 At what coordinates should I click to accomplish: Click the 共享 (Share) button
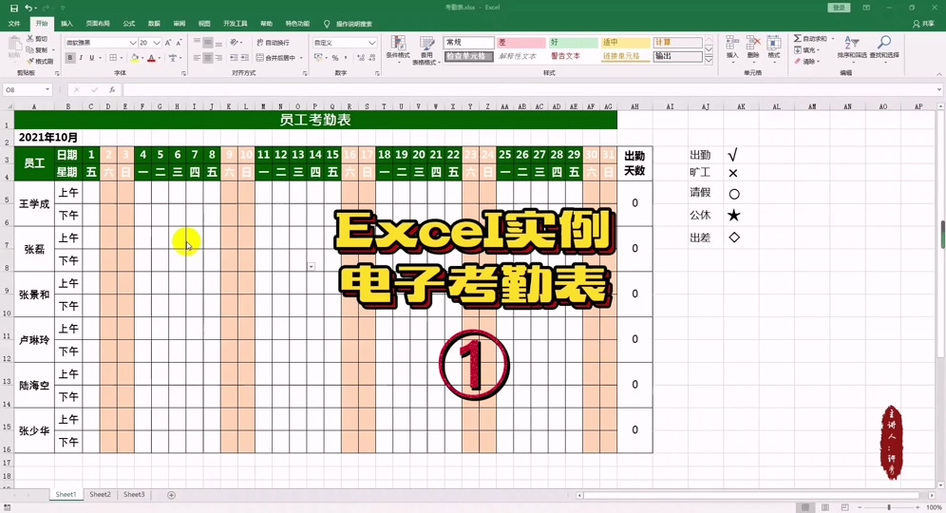coord(923,24)
